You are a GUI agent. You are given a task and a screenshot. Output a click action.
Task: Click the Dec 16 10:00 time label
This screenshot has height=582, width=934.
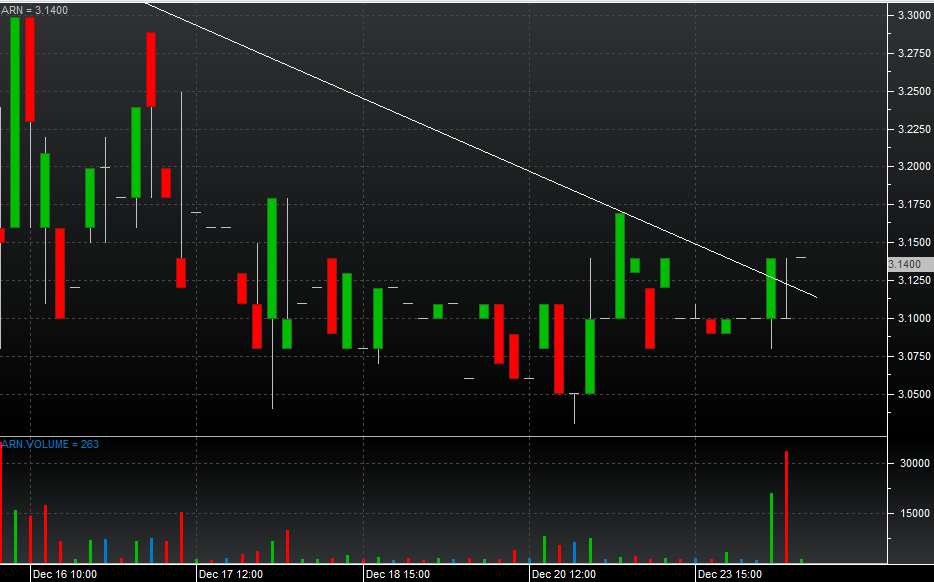pos(64,574)
